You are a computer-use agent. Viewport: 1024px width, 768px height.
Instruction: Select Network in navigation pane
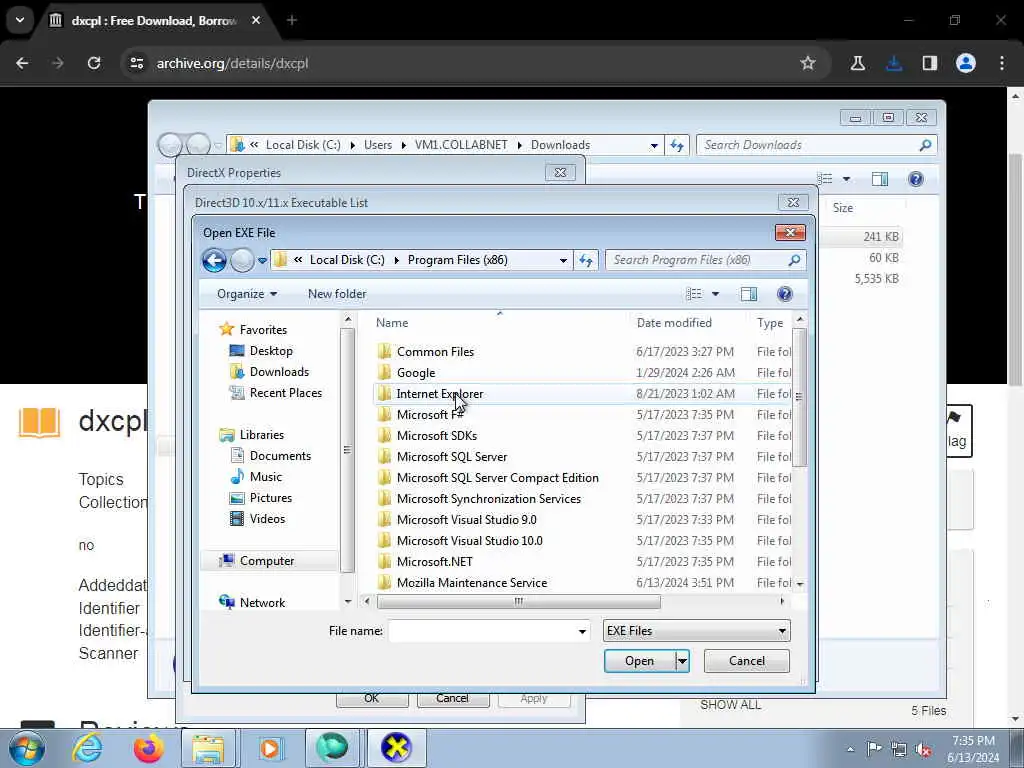point(262,602)
